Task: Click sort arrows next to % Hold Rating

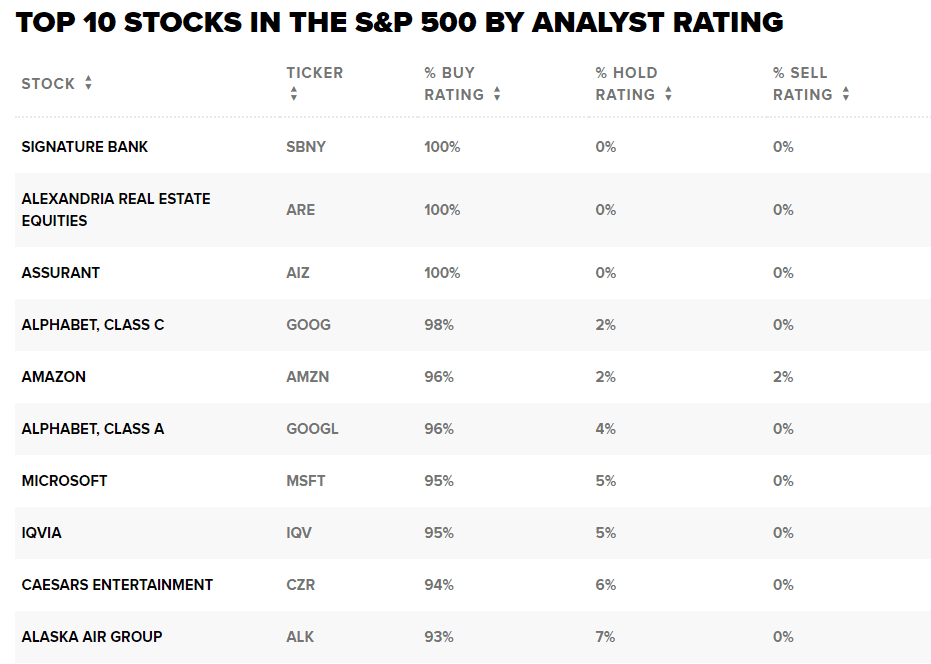Action: coord(668,95)
